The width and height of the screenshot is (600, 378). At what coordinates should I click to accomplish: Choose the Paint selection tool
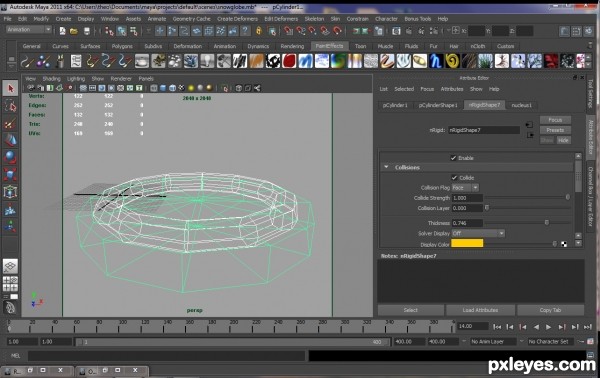pyautogui.click(x=11, y=123)
